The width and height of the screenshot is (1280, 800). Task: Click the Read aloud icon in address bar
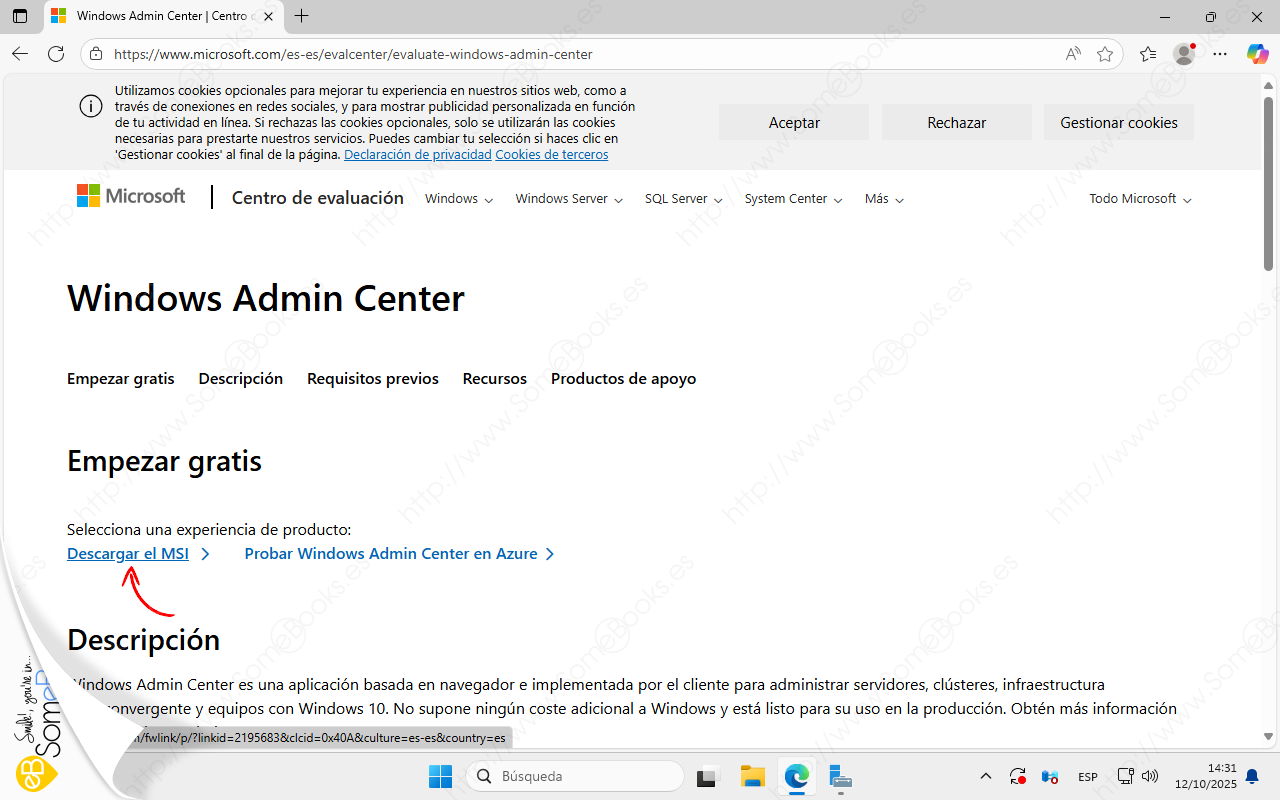(1073, 54)
